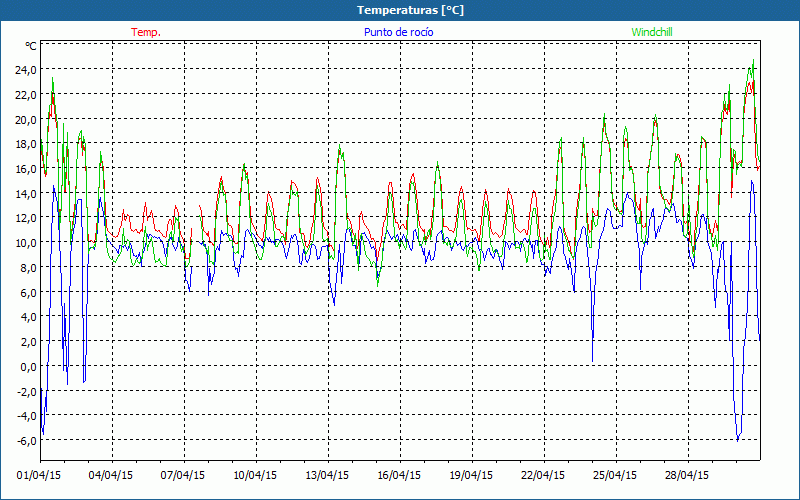This screenshot has height=500, width=800.
Task: Click the 16,0 y-axis value
Action: point(26,169)
